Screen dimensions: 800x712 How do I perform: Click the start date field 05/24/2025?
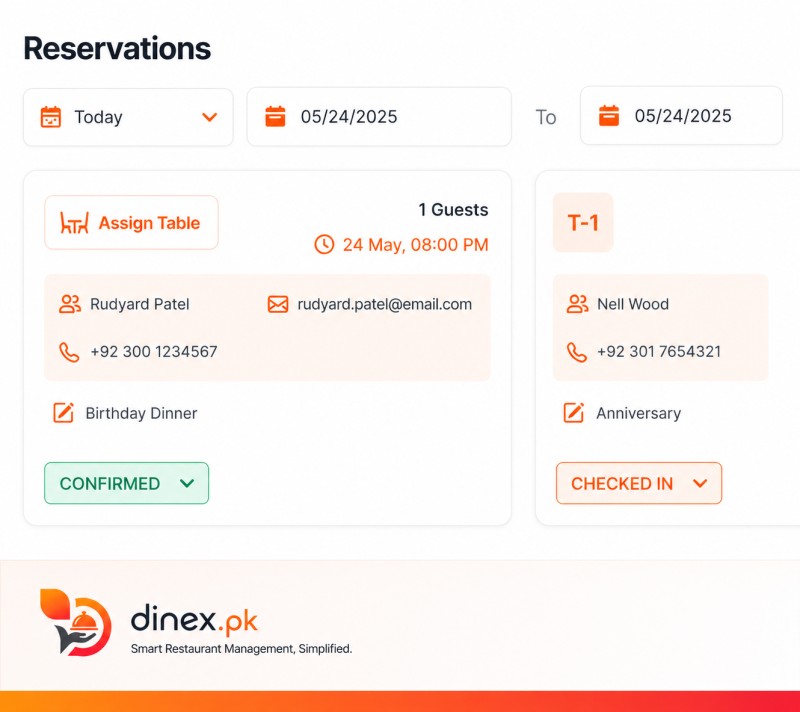pos(379,116)
